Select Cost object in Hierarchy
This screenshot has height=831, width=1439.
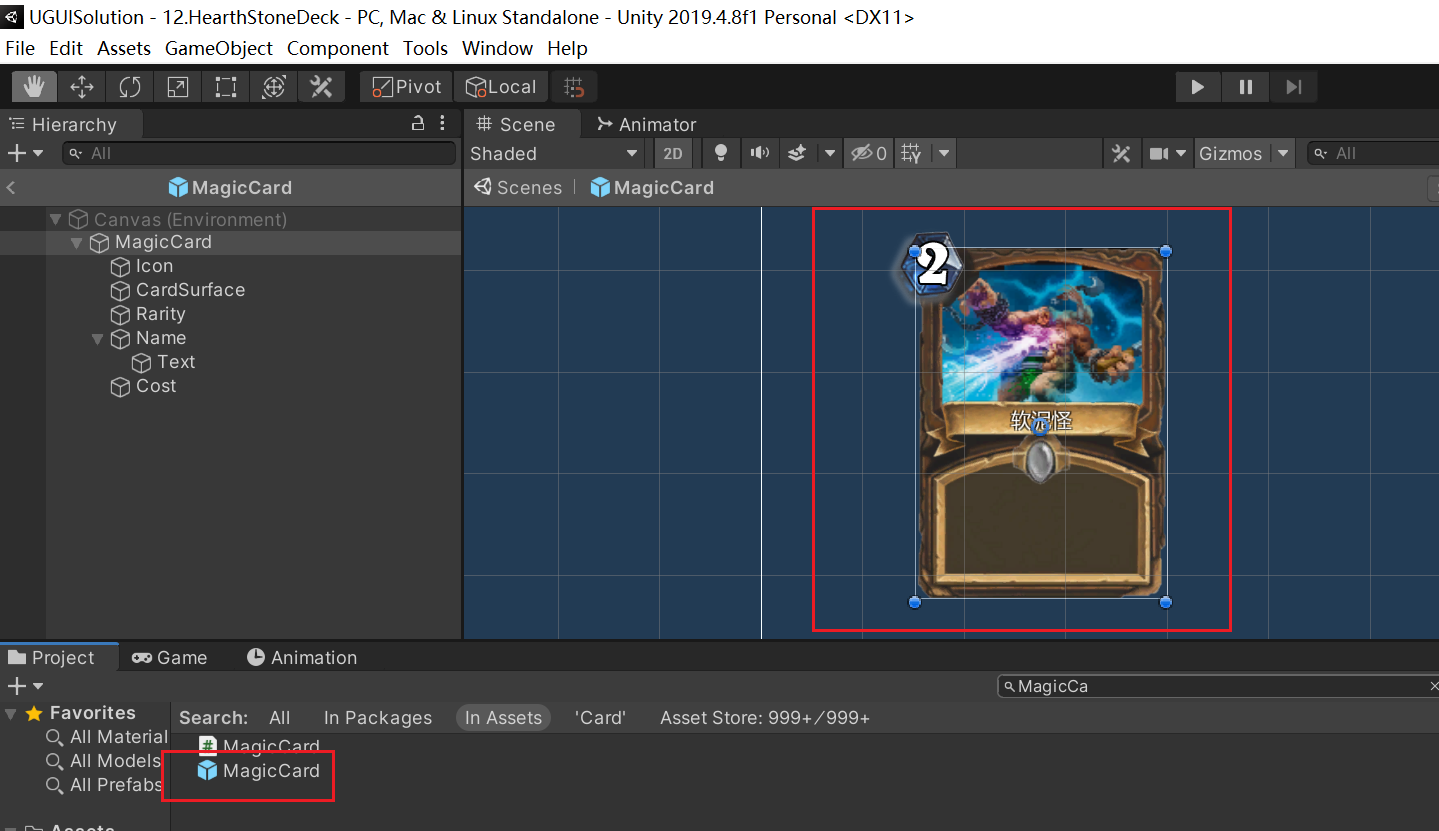click(x=143, y=386)
